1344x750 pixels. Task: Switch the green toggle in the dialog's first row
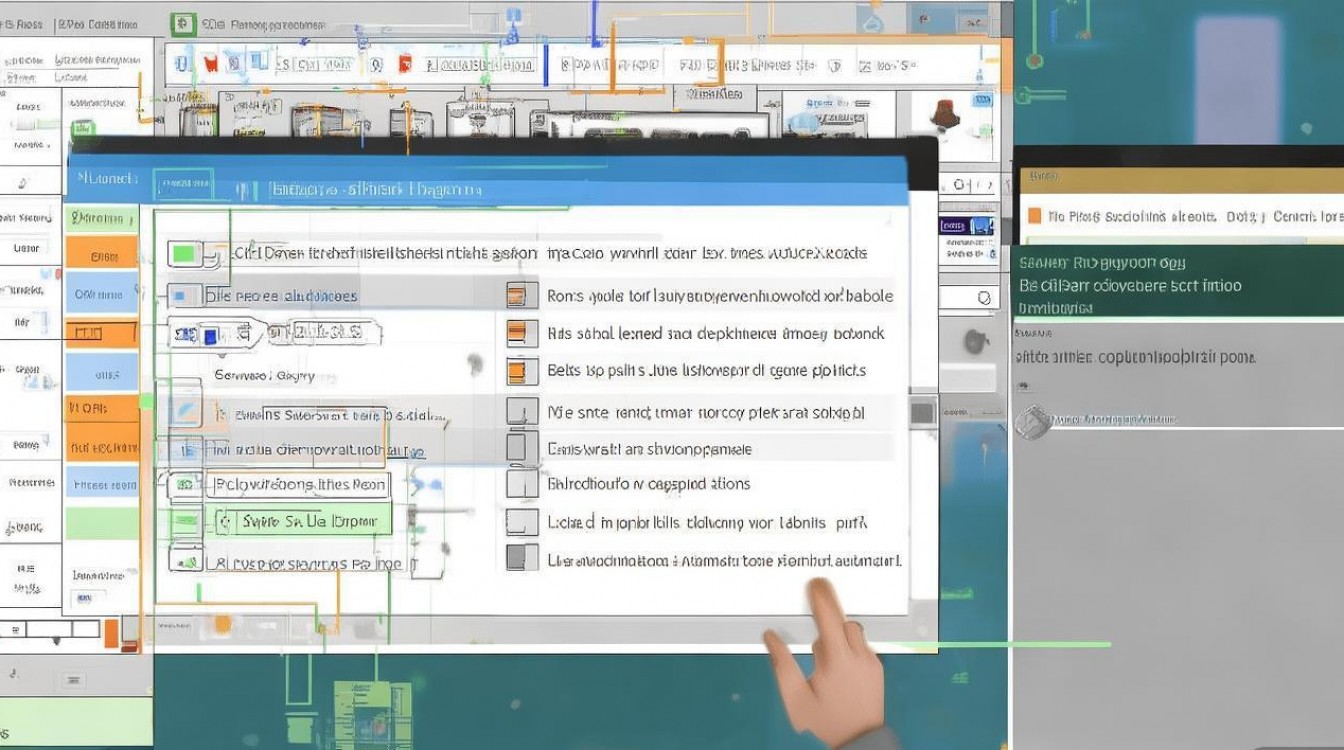pyautogui.click(x=185, y=254)
